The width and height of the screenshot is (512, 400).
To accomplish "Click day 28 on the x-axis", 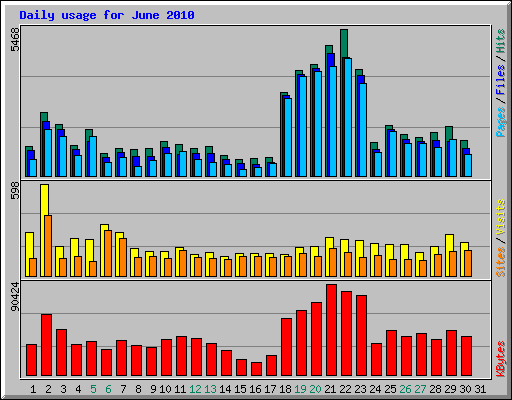I will 435,389.
